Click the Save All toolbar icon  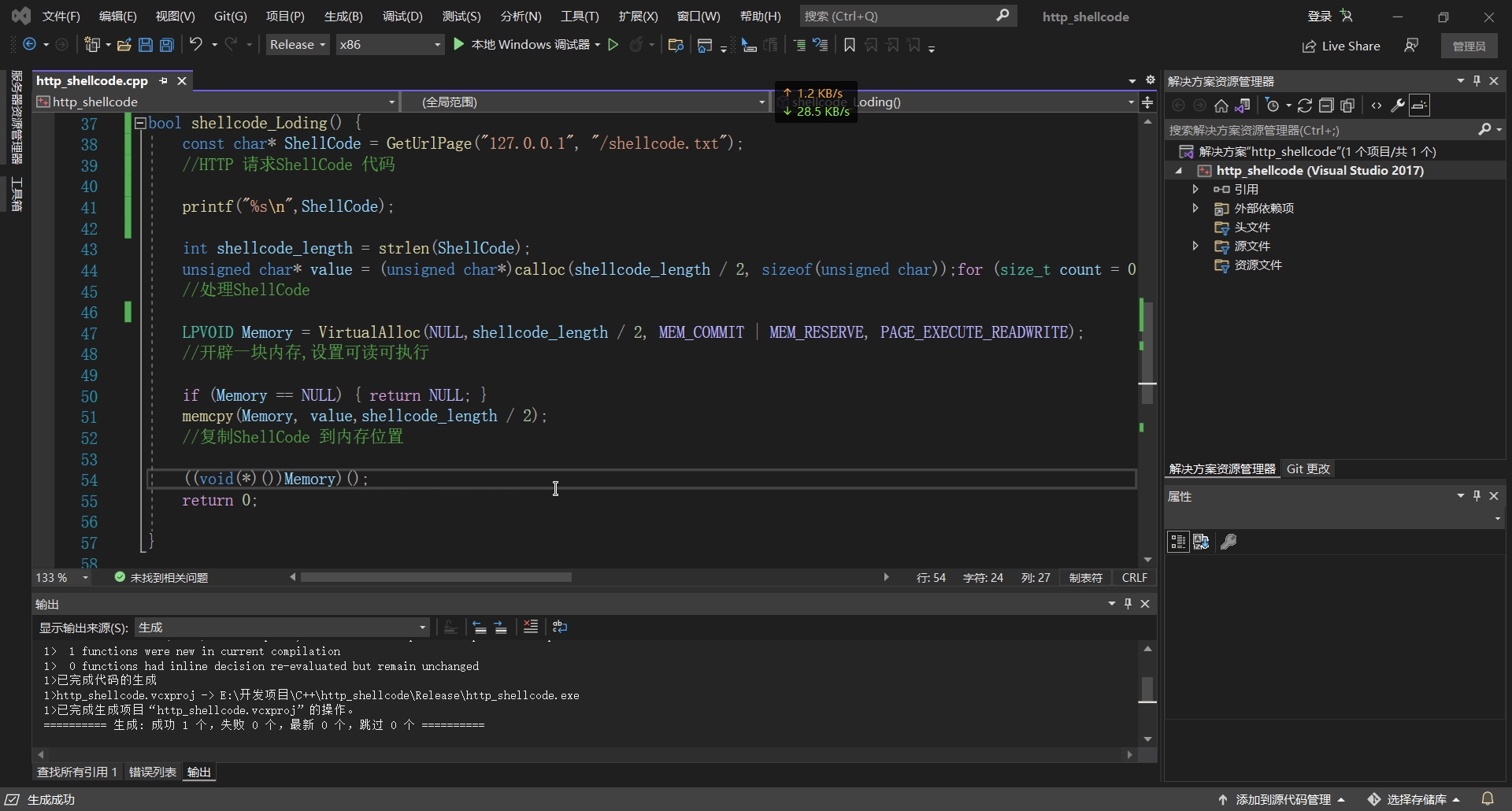[167, 45]
